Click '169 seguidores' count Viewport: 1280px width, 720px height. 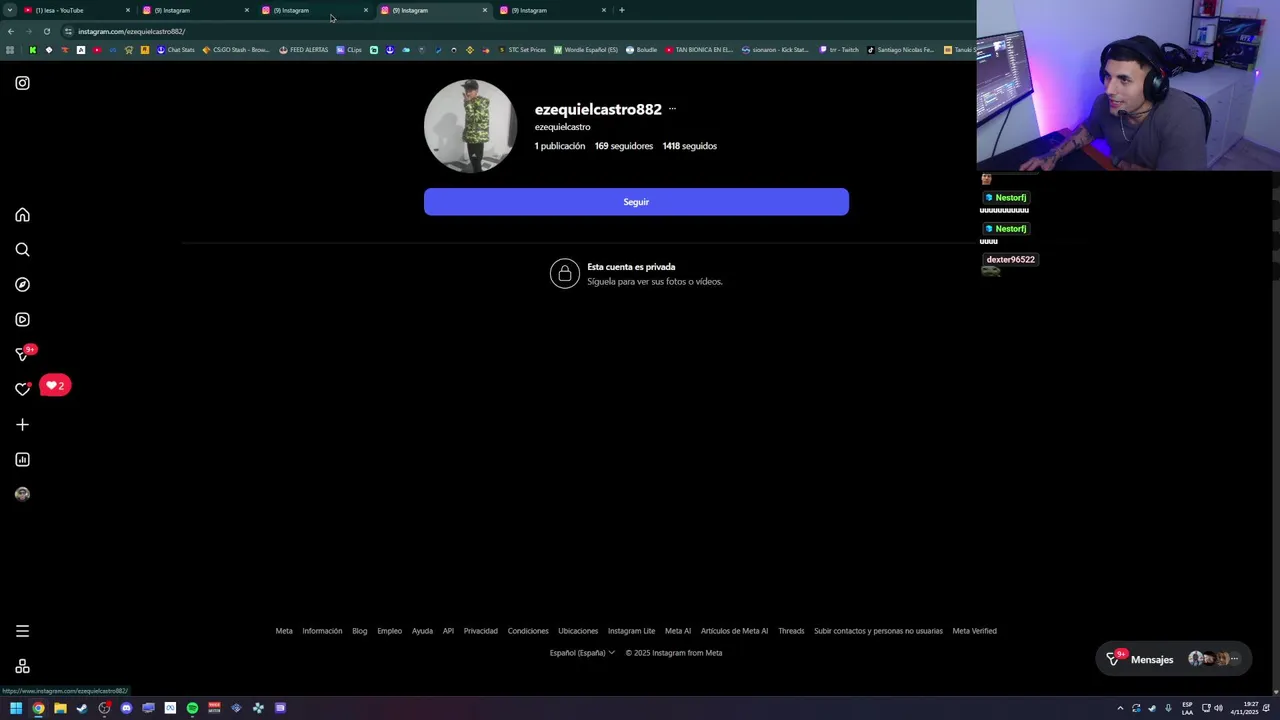[624, 146]
